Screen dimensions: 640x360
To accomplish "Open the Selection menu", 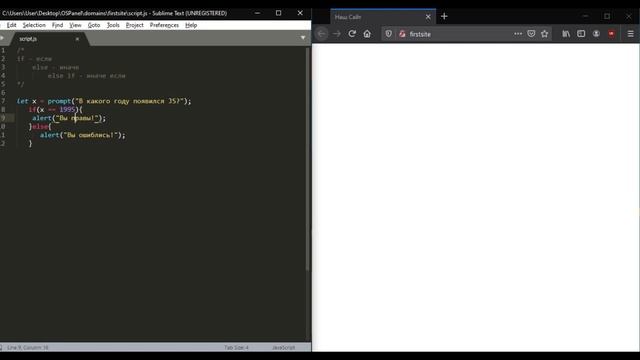I will [34, 25].
